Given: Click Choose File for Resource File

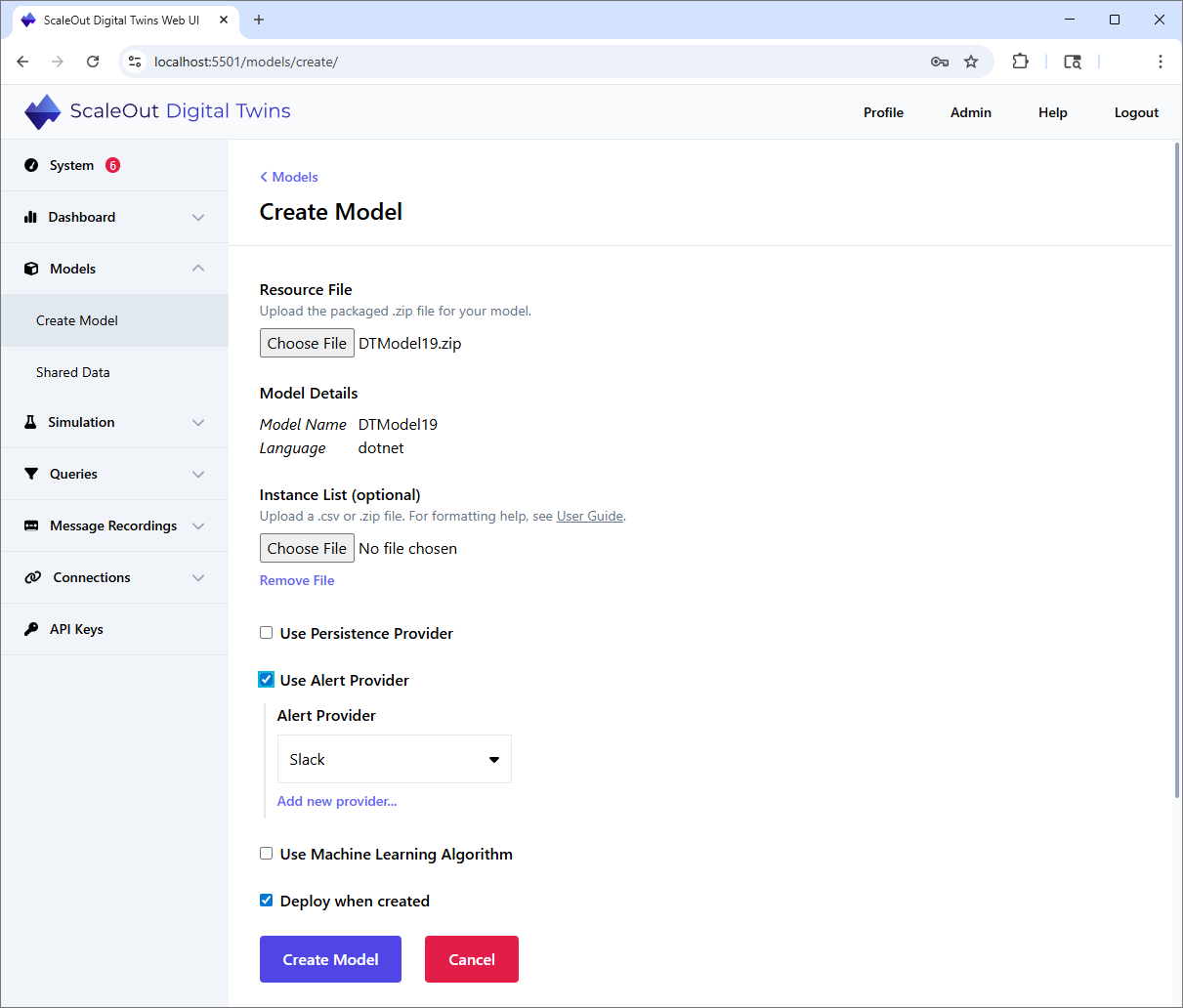Looking at the screenshot, I should (307, 343).
